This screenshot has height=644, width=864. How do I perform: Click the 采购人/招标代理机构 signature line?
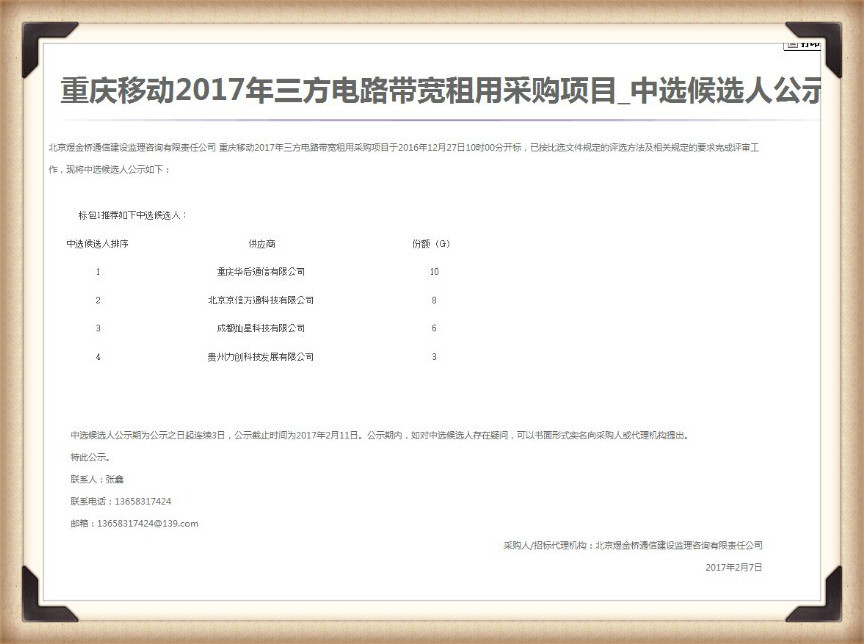633,545
